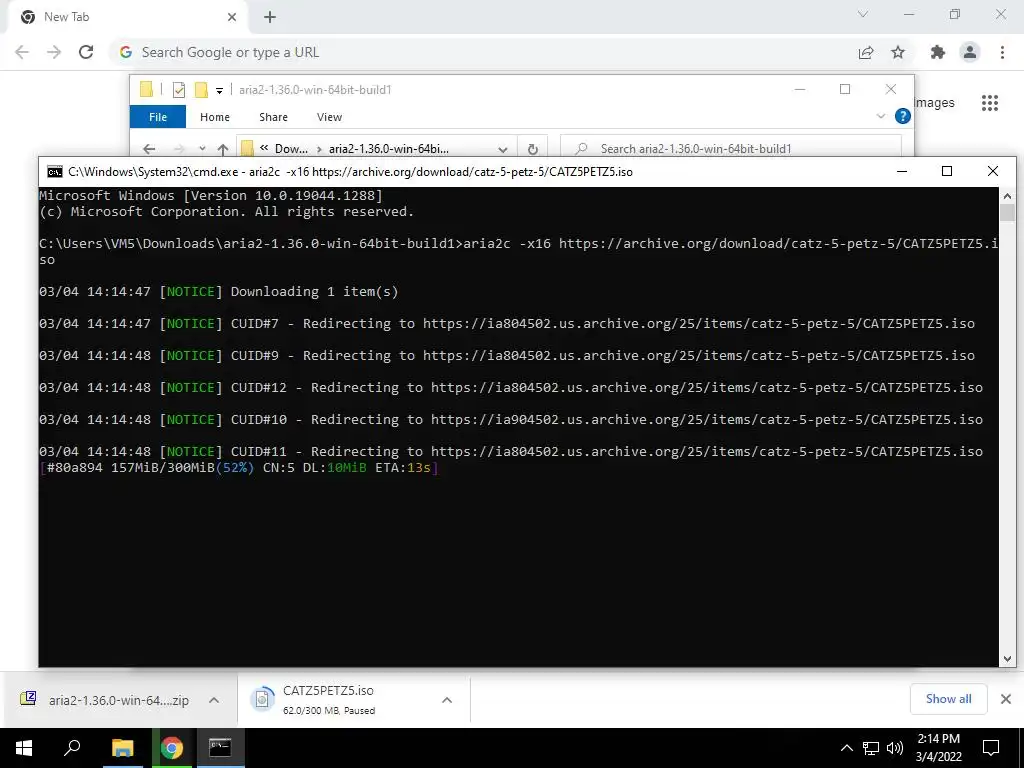Open the Google apps grid
Viewport: 1024px width, 768px height.
[x=990, y=103]
